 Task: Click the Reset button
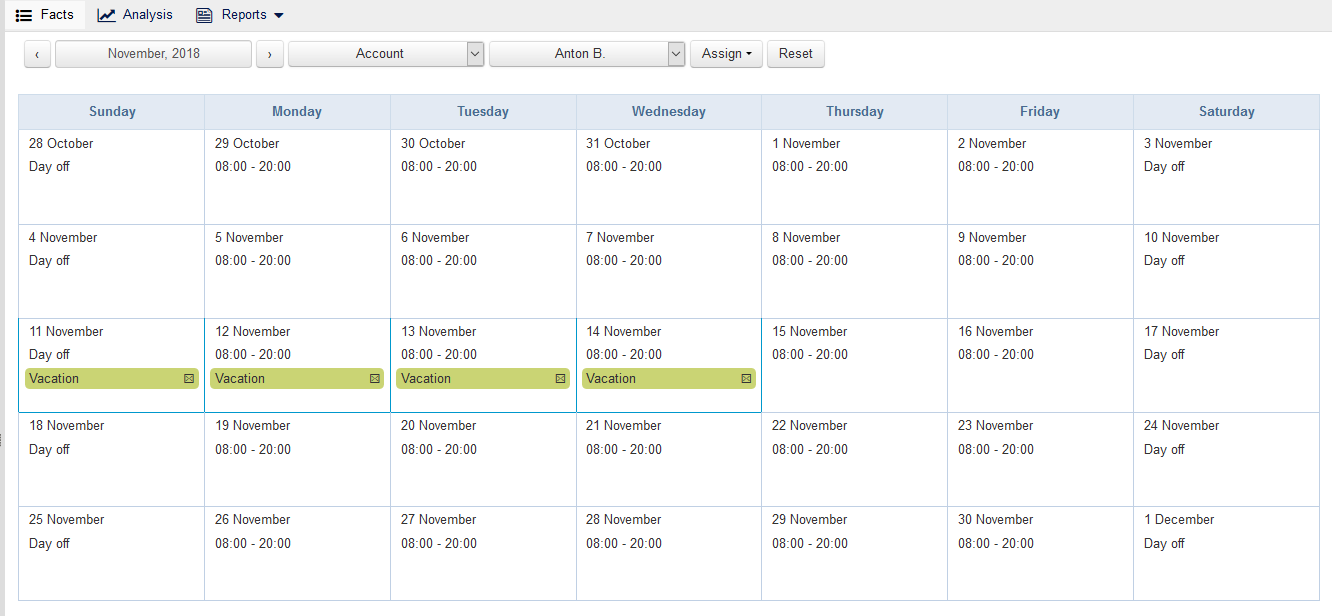click(795, 53)
